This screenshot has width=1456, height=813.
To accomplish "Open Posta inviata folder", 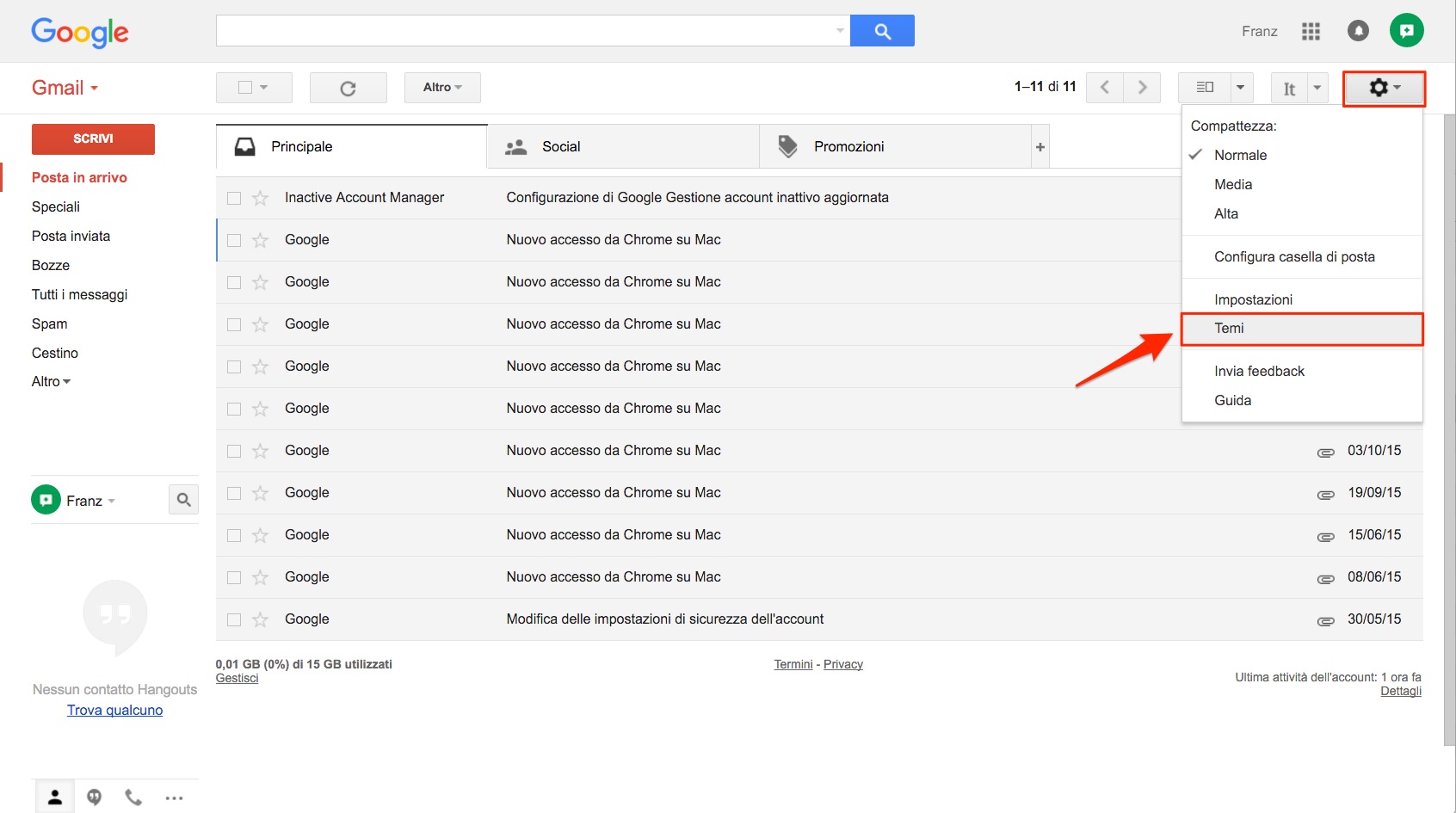I will tap(71, 236).
